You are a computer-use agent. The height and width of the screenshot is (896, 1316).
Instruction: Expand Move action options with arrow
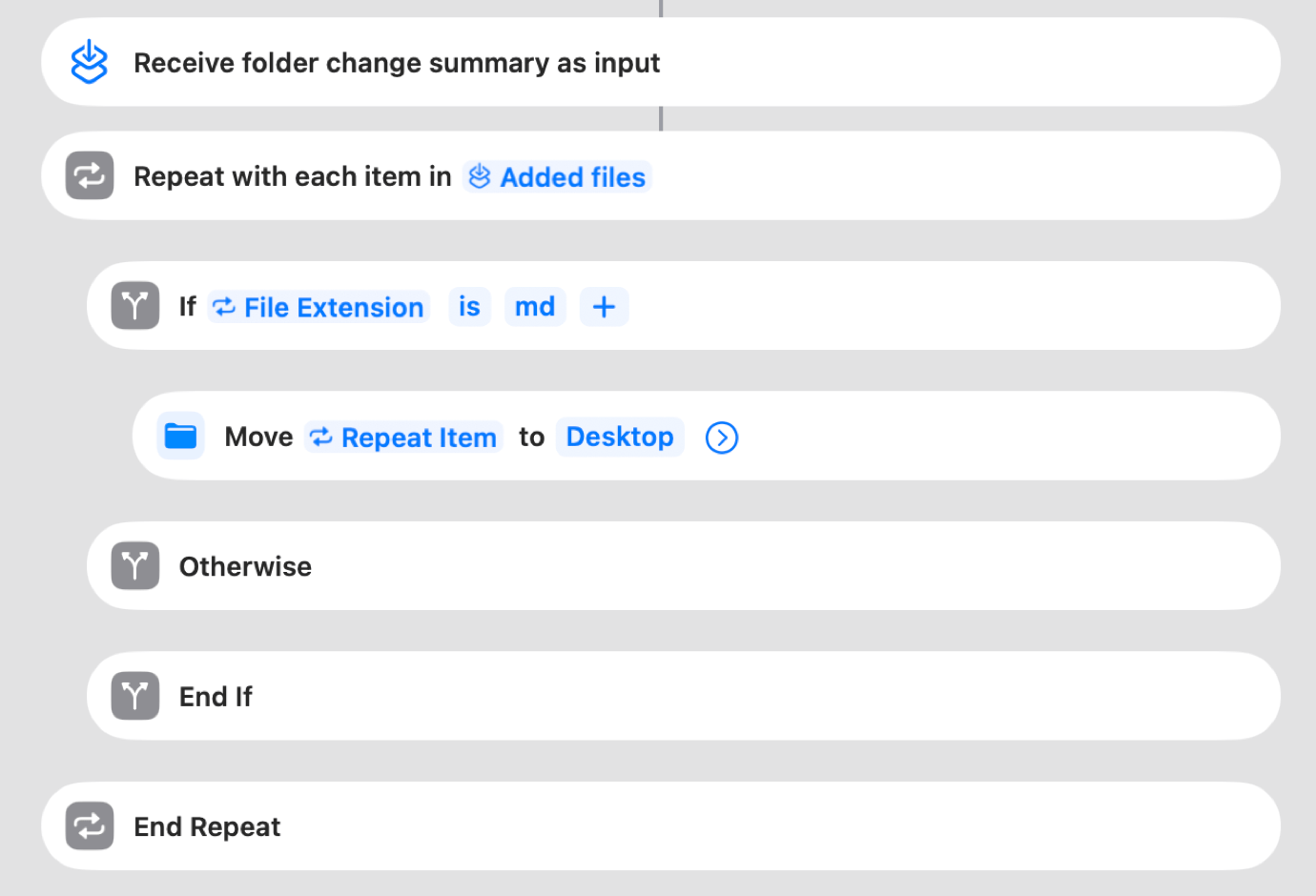[722, 438]
